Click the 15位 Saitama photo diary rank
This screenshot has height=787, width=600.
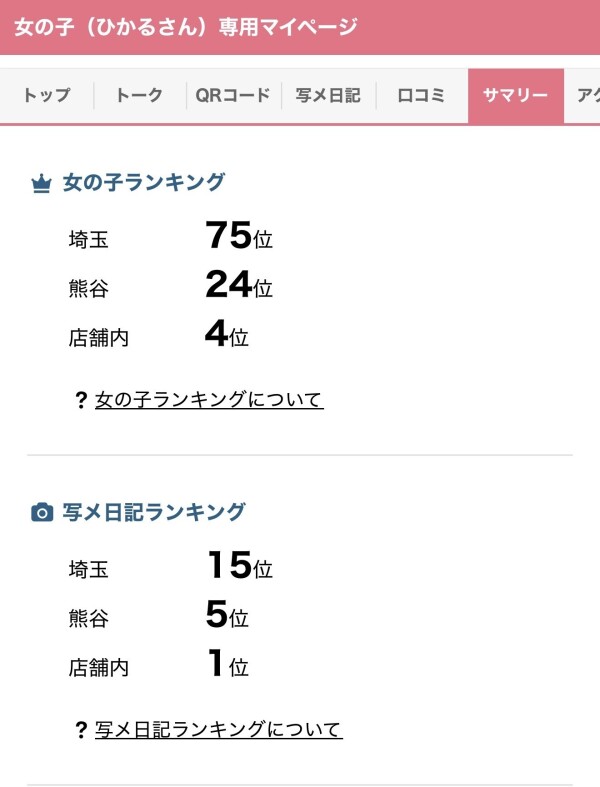[239, 567]
